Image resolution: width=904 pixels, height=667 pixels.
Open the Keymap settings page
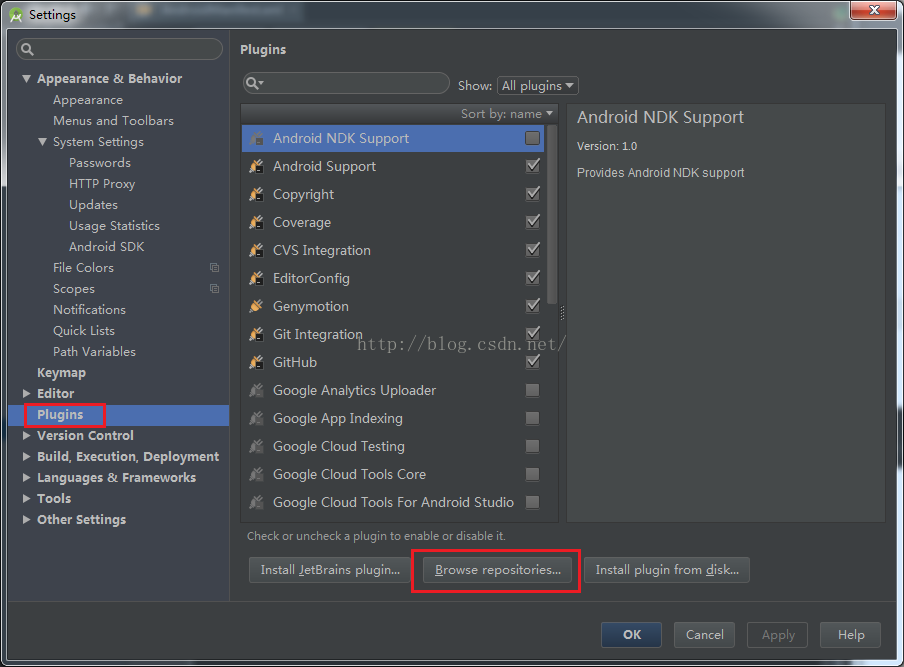pyautogui.click(x=61, y=372)
